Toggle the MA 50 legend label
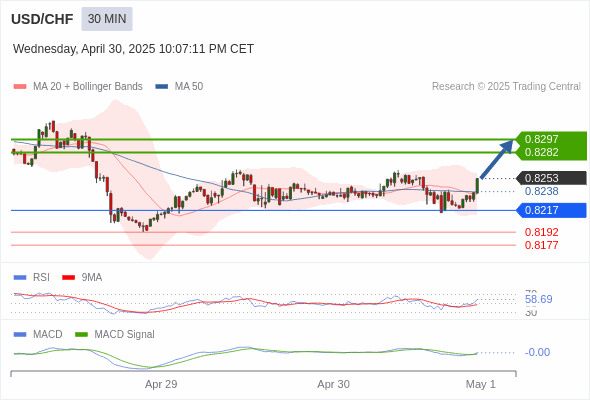This screenshot has height=400, width=590. (189, 87)
